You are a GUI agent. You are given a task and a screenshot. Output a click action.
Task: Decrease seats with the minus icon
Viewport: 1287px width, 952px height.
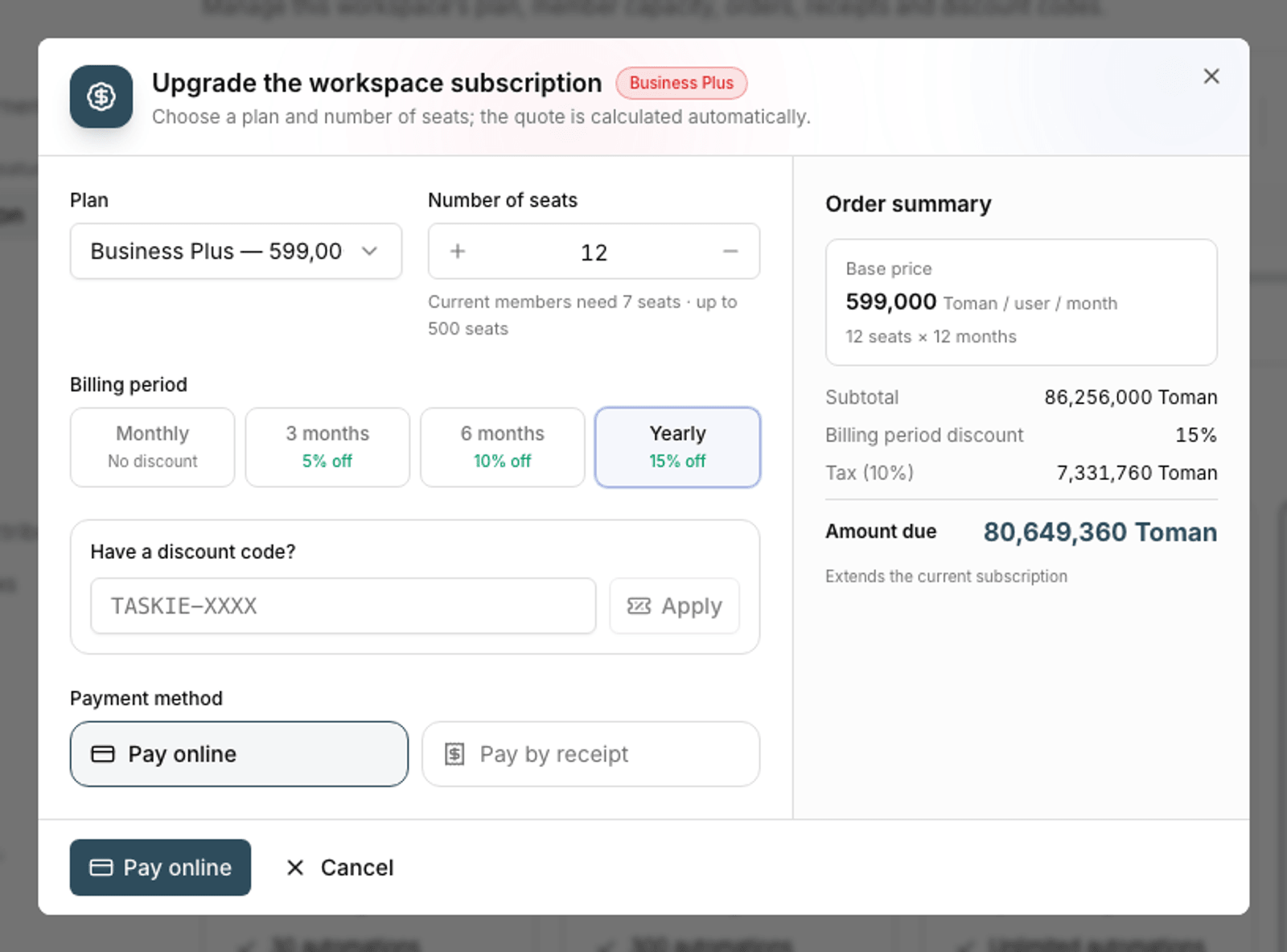(730, 252)
